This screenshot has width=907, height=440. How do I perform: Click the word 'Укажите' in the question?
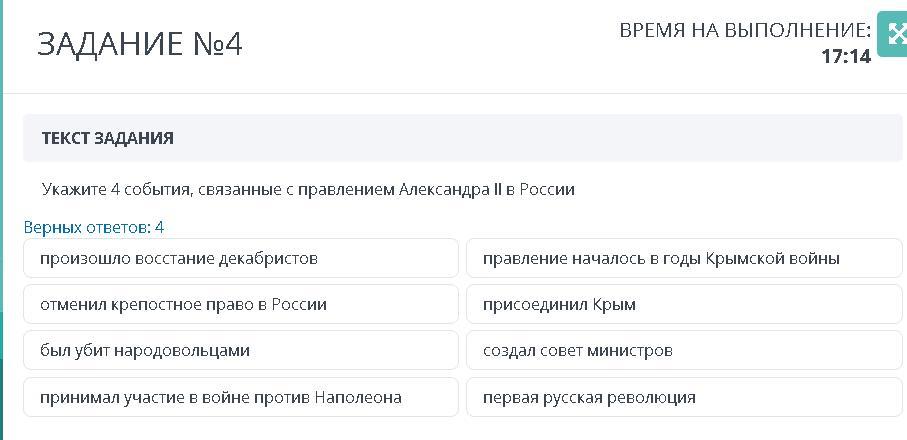tap(73, 190)
